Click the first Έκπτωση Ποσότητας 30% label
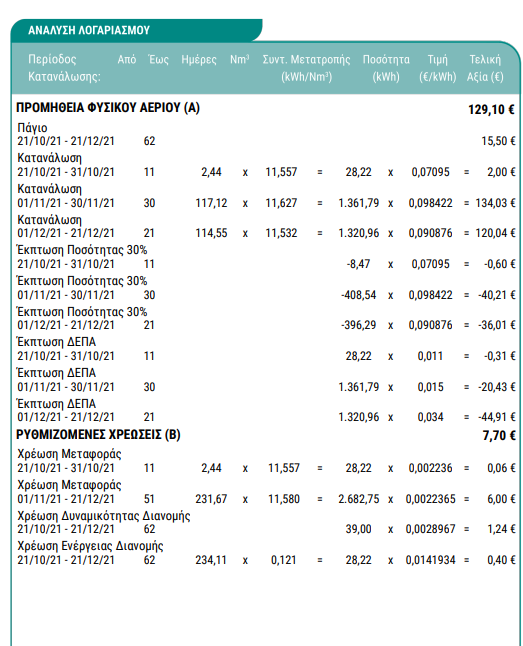 coord(82,250)
